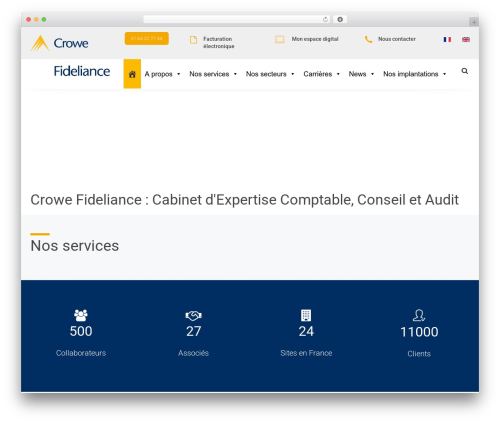Minimize the browser window yellow button

click(36, 20)
